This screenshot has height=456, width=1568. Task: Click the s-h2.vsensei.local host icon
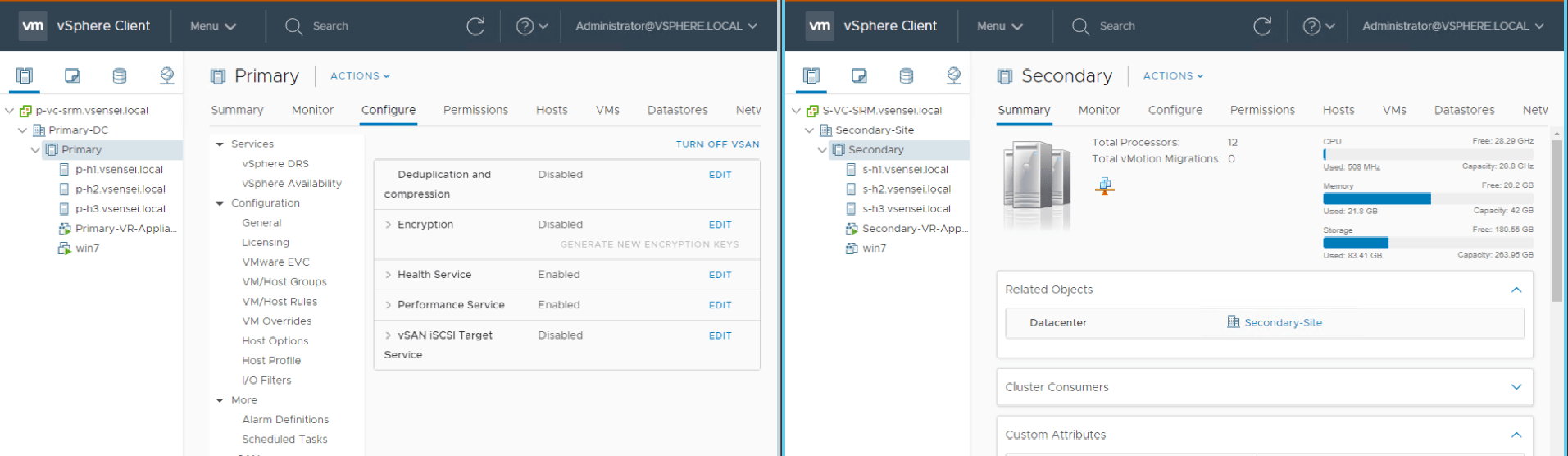pos(851,189)
